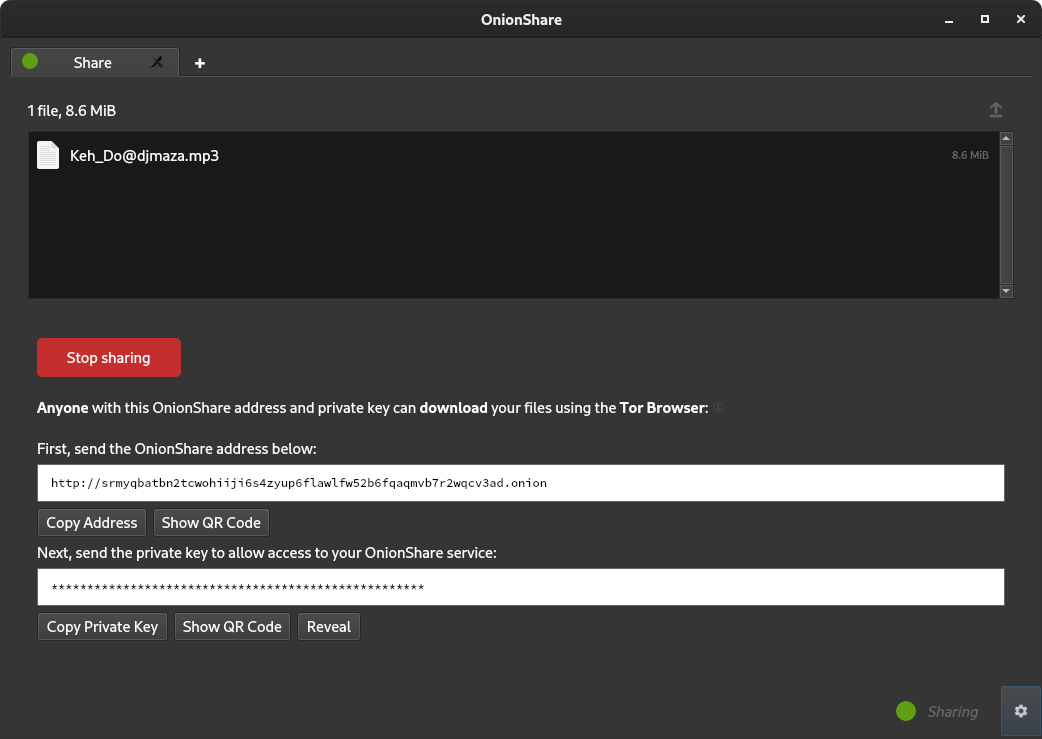Click the file list scrollbar down arrow

[x=1006, y=291]
